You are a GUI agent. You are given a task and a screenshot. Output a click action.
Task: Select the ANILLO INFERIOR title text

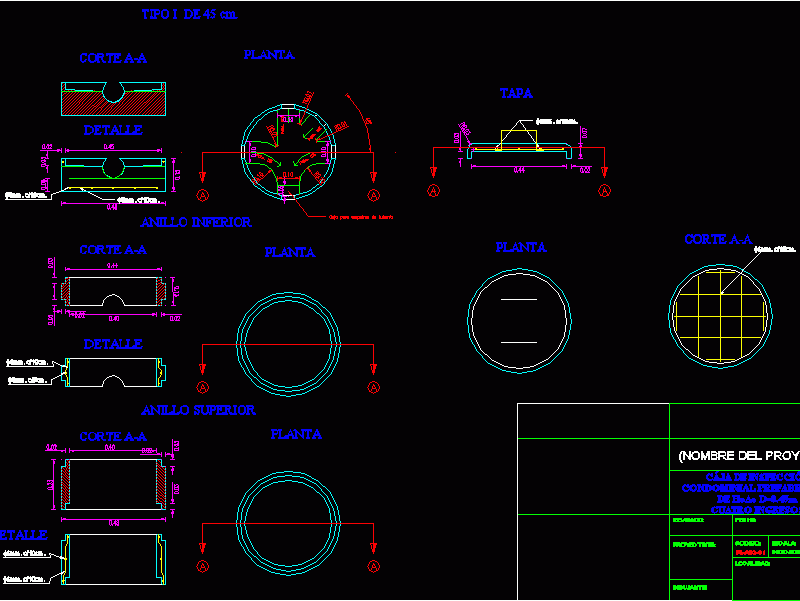tap(198, 222)
